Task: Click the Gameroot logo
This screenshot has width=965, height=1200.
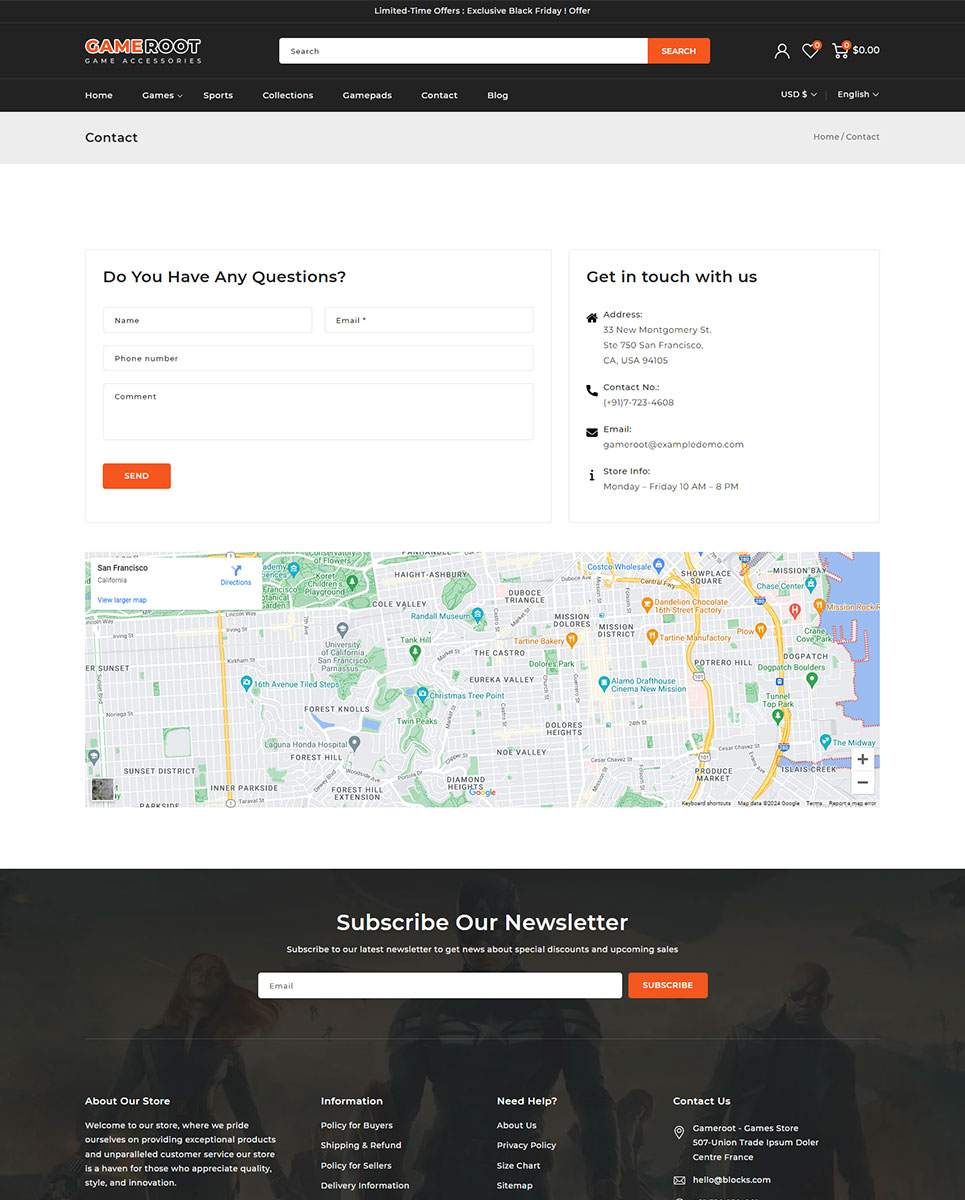Action: coord(143,50)
